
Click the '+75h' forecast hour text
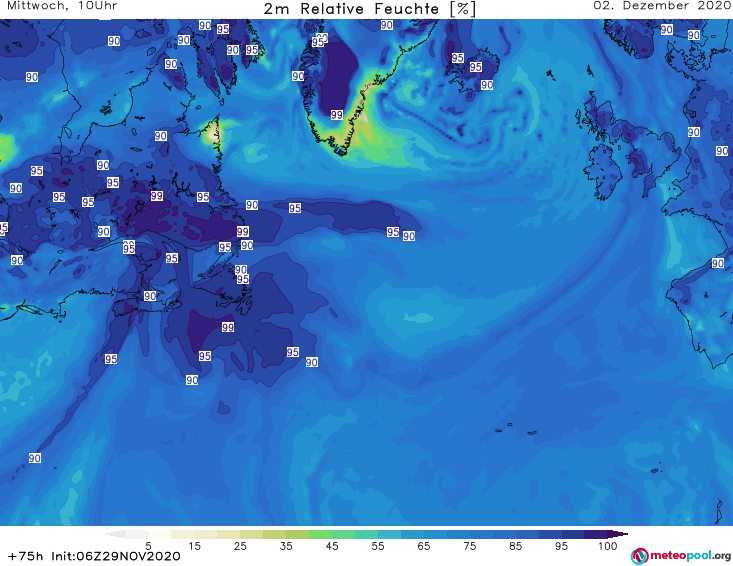click(26, 556)
